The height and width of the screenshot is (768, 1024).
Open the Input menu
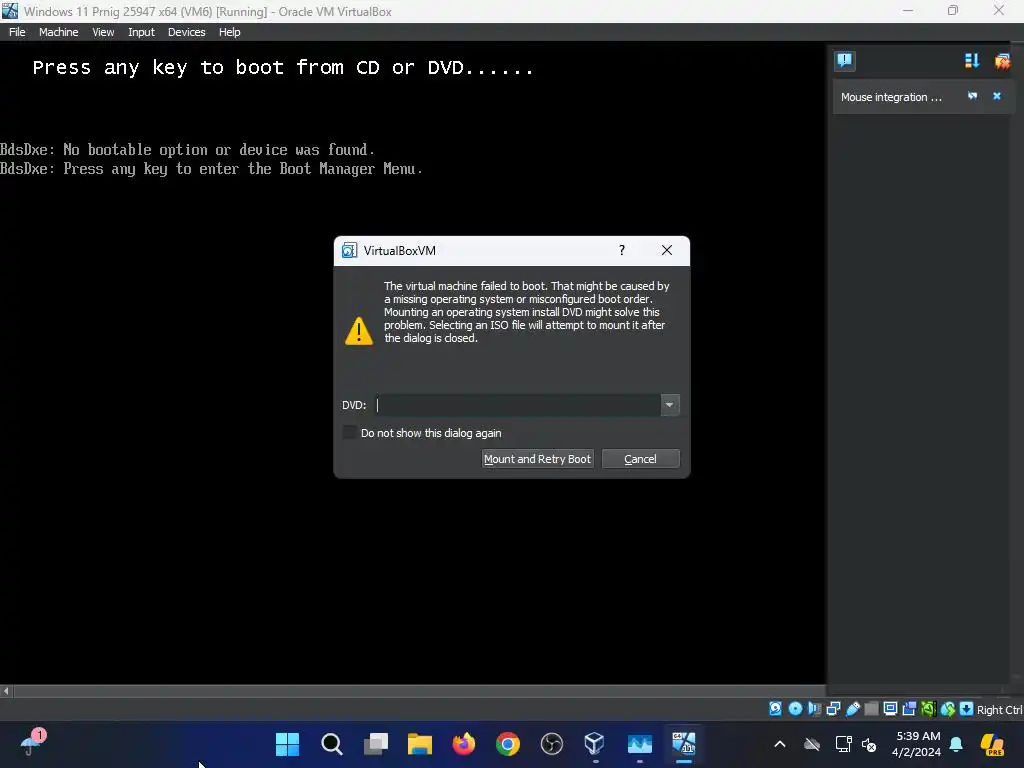point(141,32)
